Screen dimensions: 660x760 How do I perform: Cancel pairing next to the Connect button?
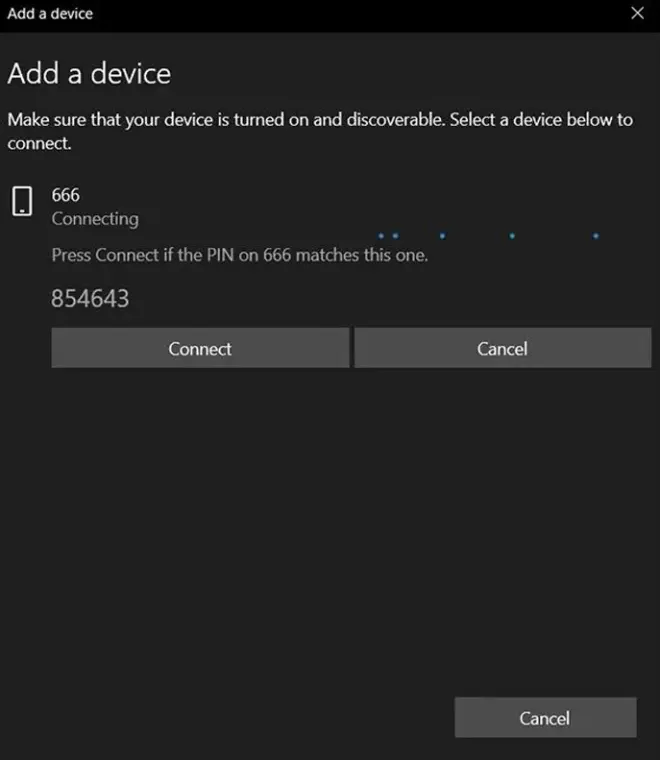pos(503,348)
